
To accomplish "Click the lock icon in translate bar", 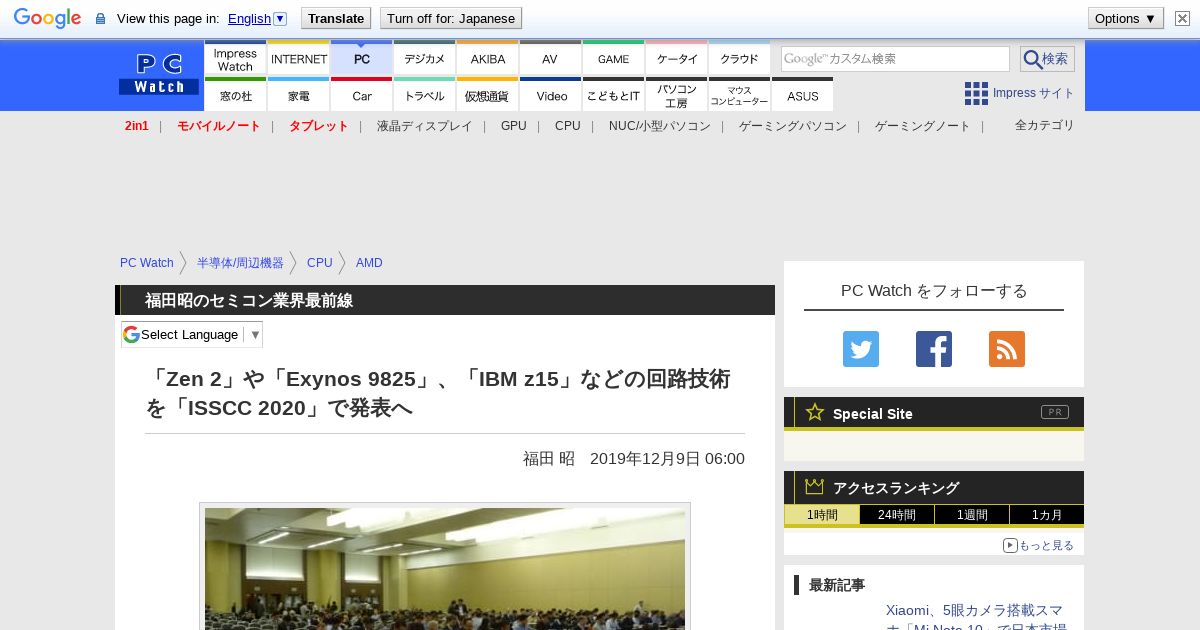I will pos(100,18).
